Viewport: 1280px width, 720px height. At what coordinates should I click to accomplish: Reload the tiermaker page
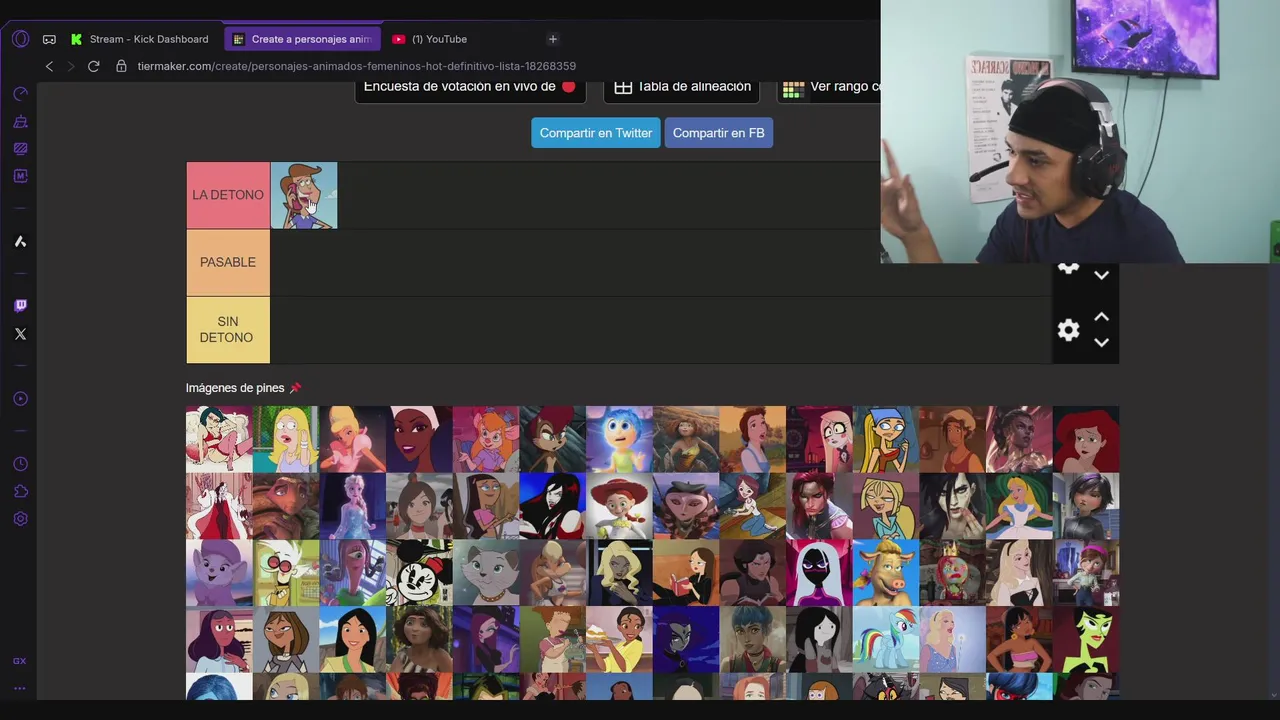[x=93, y=66]
